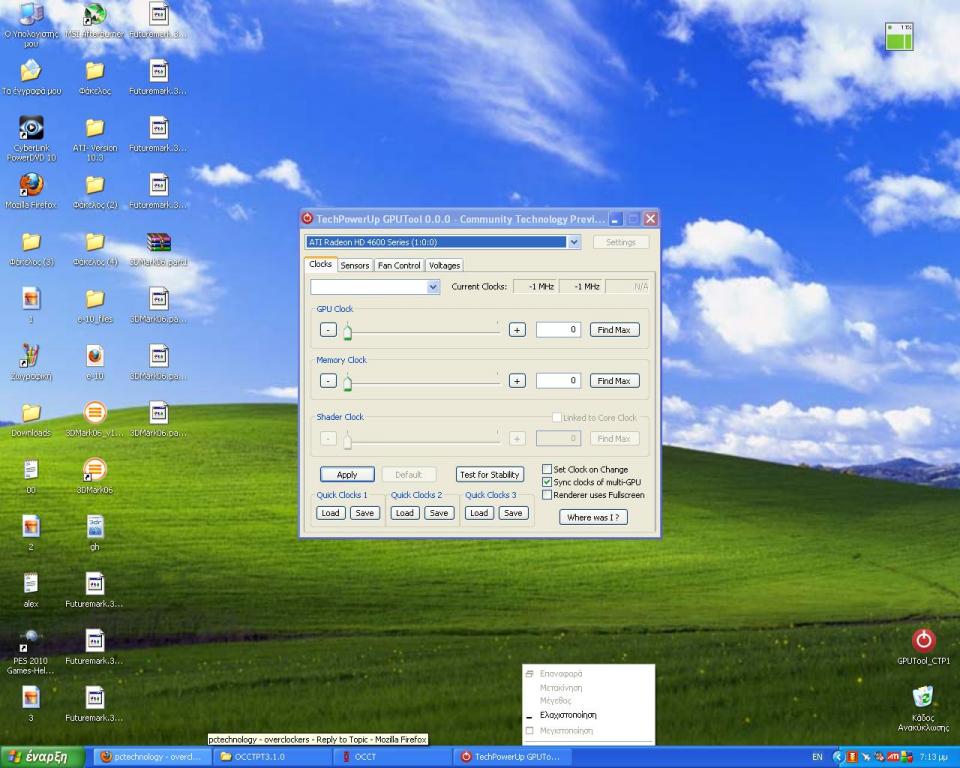Load Quick Clocks 1 preset
The height and width of the screenshot is (768, 960).
330,513
